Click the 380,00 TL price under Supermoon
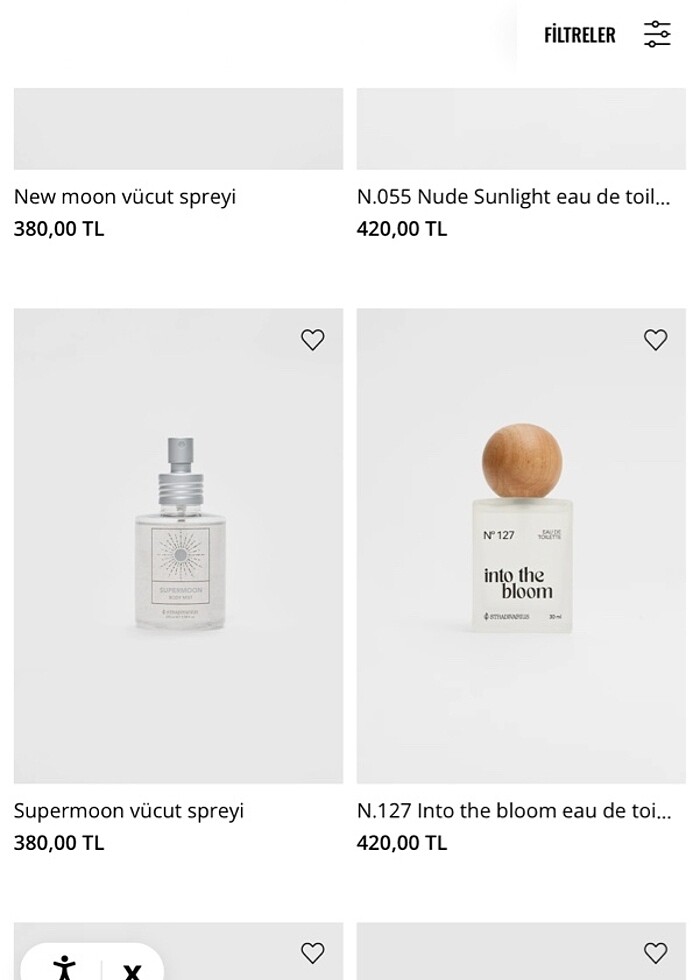Image resolution: width=700 pixels, height=980 pixels. 59,843
